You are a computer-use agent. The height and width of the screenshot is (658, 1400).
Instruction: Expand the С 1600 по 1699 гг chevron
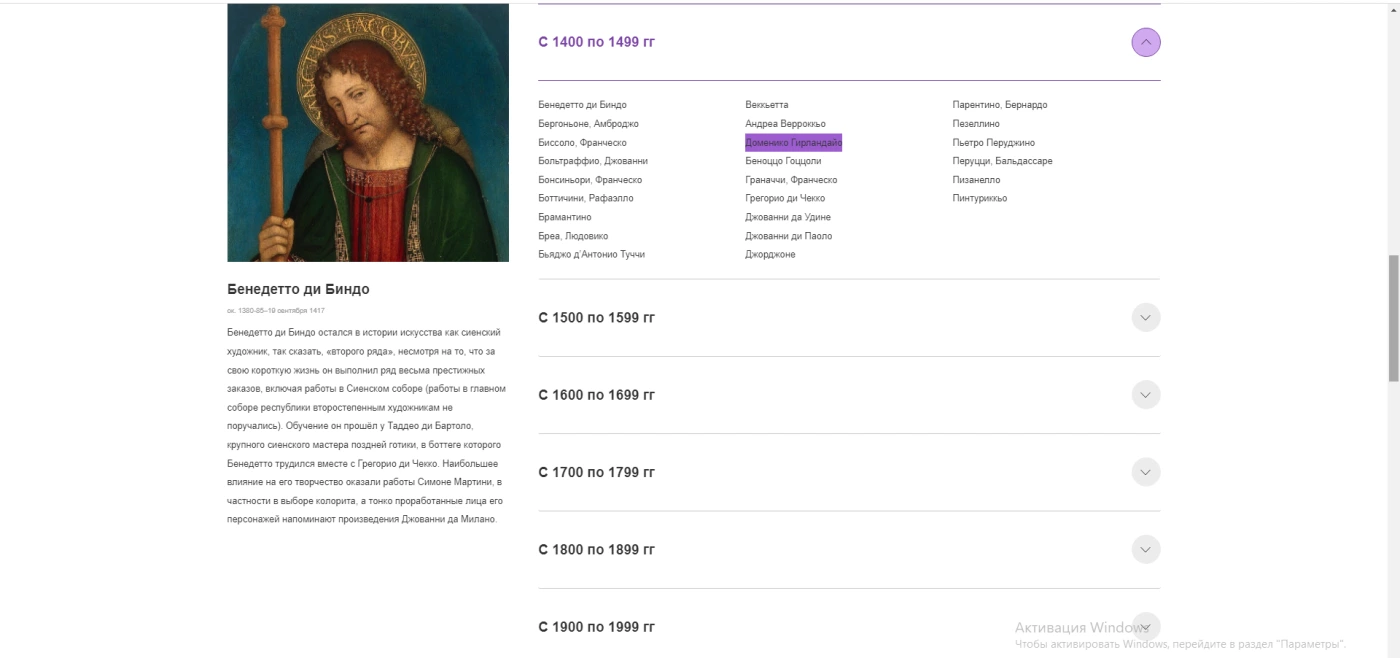(1145, 395)
